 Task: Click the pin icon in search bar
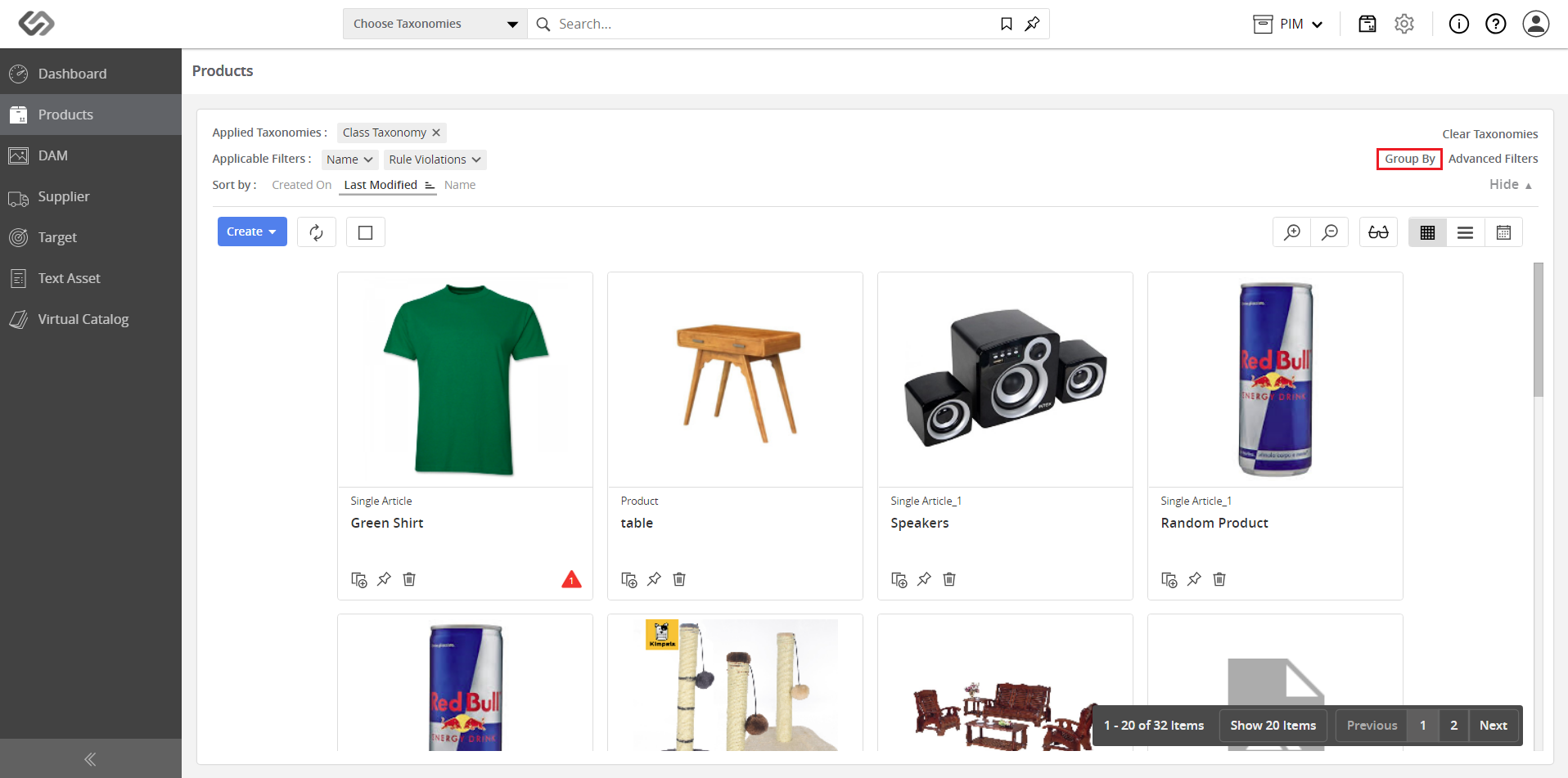coord(1032,24)
